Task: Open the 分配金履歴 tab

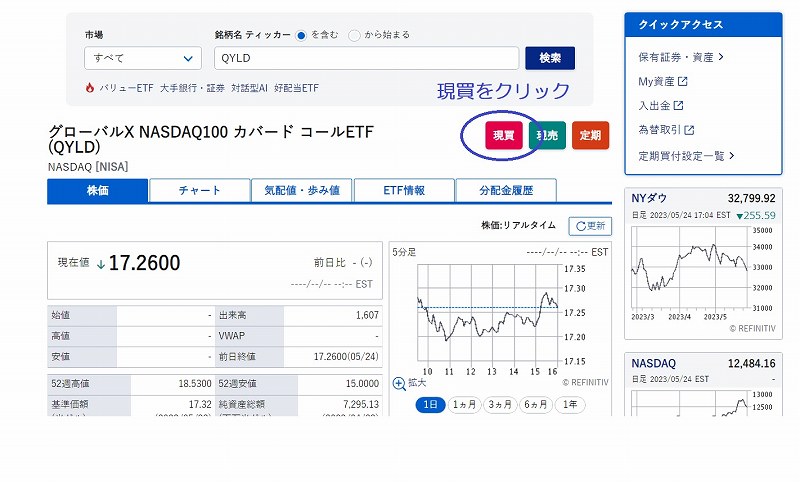Action: tap(506, 190)
